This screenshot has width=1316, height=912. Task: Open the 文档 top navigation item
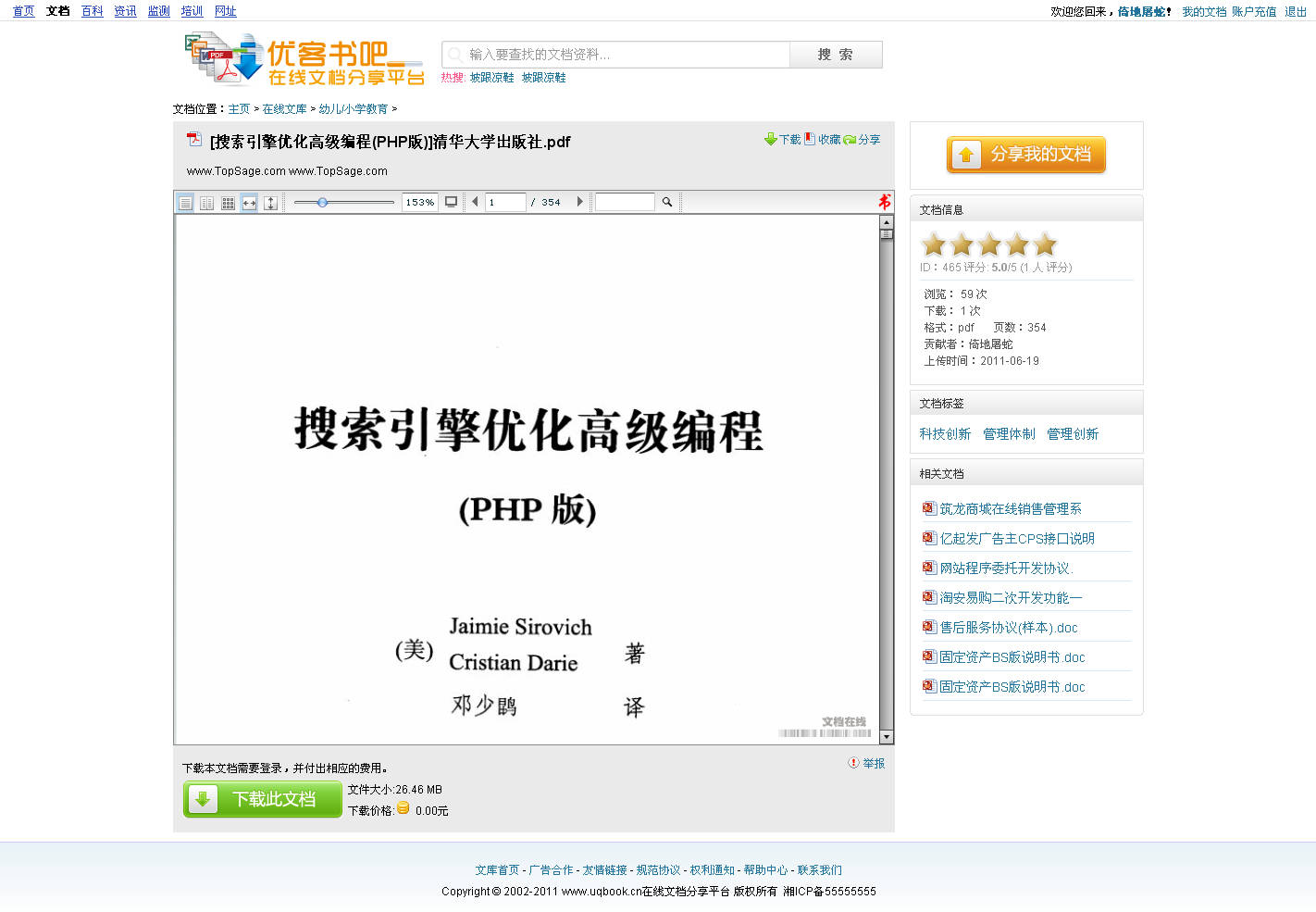(58, 11)
